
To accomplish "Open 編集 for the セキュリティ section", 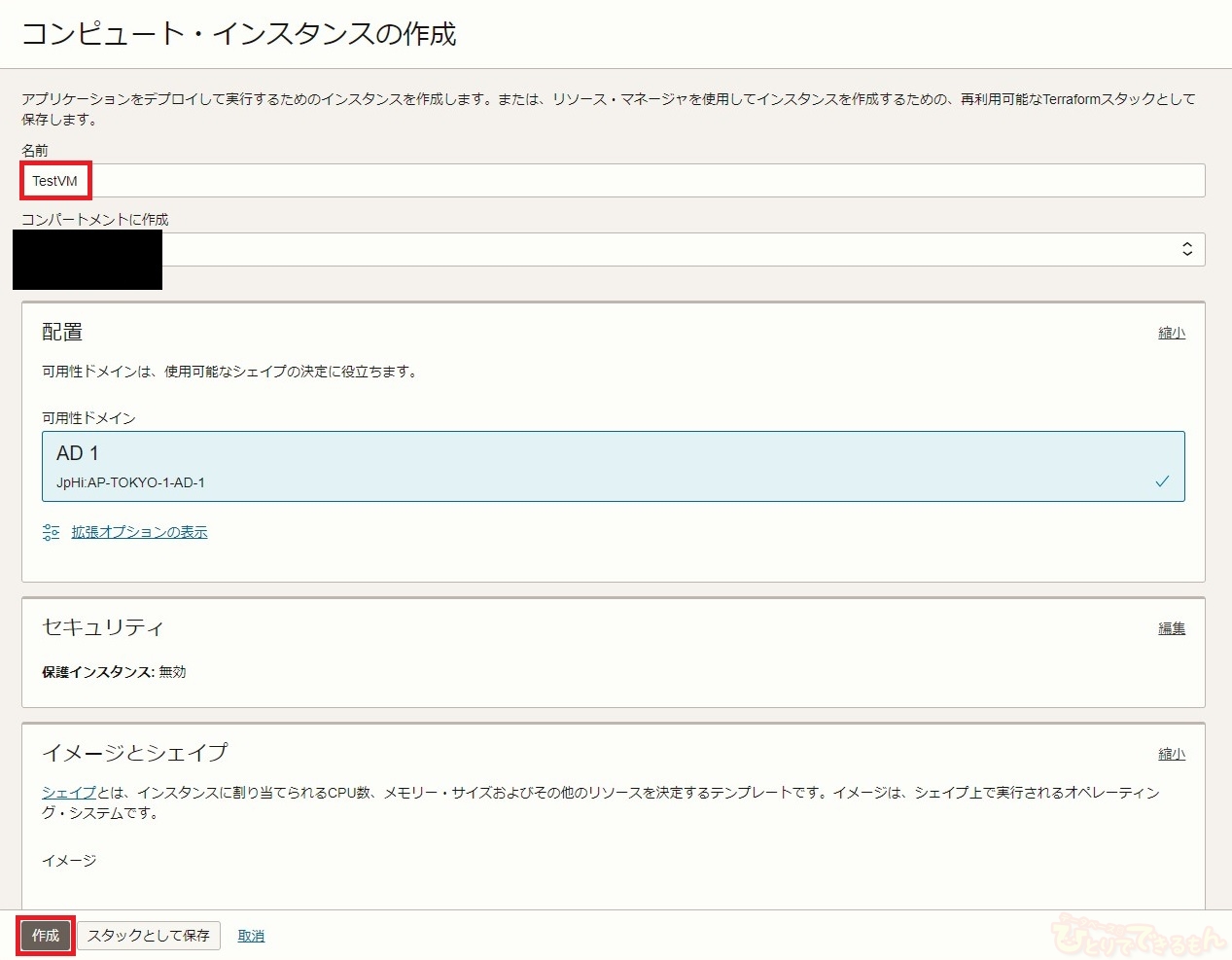I will 1171,628.
